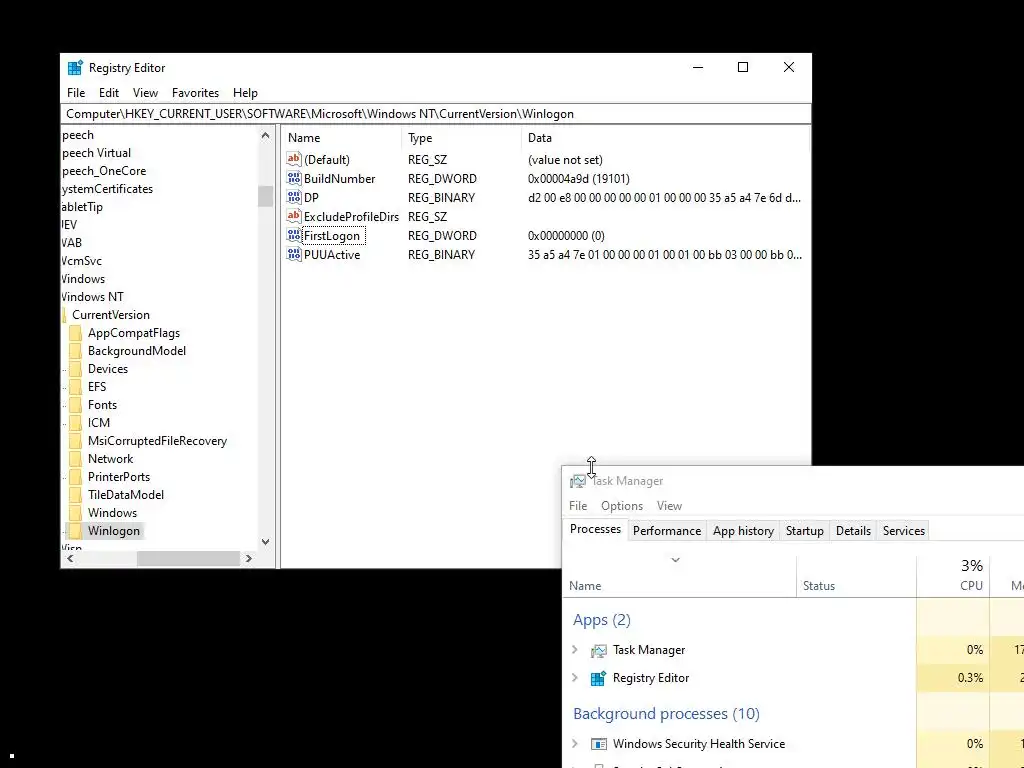
Task: Select the CurrentVersion tree key
Action: [x=110, y=315]
